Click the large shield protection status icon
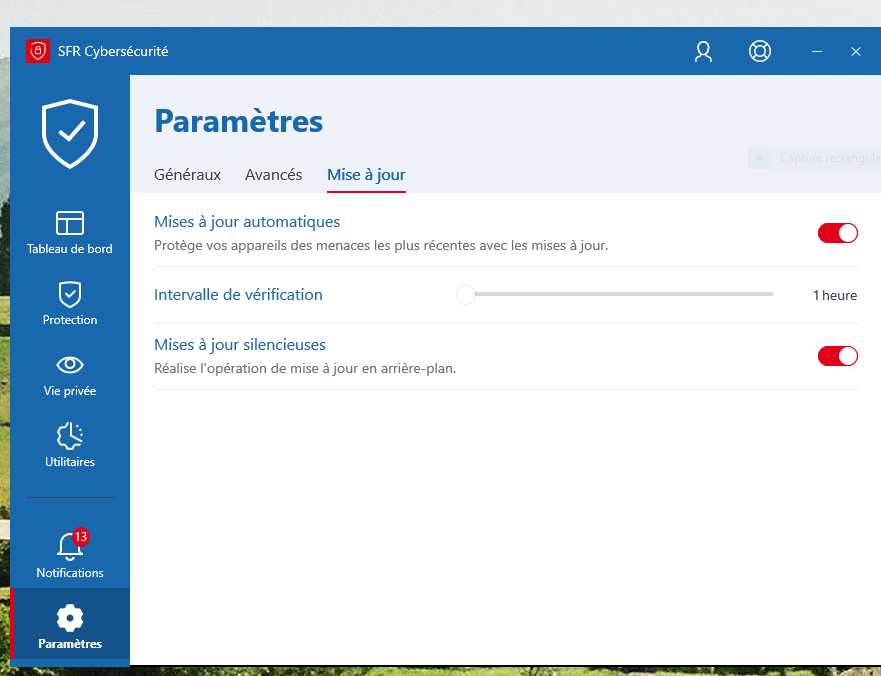Image resolution: width=881 pixels, height=676 pixels. 70,133
